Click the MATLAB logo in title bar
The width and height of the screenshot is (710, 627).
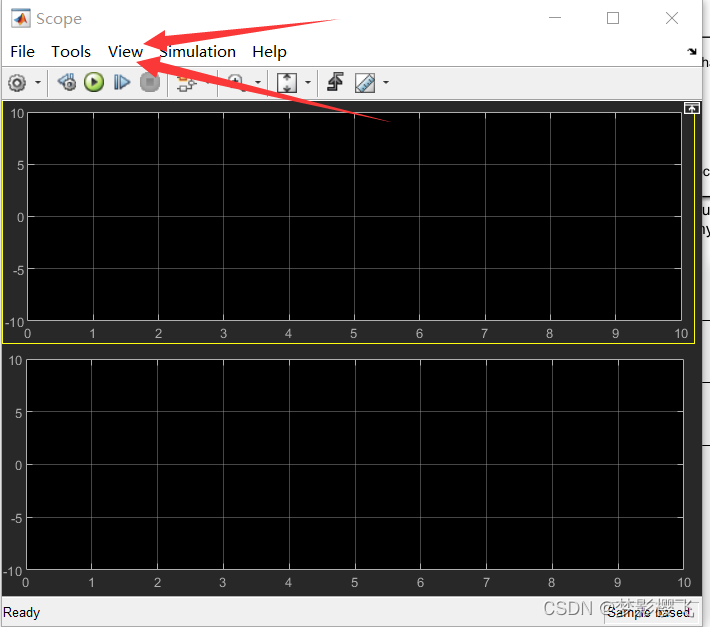coord(21,19)
